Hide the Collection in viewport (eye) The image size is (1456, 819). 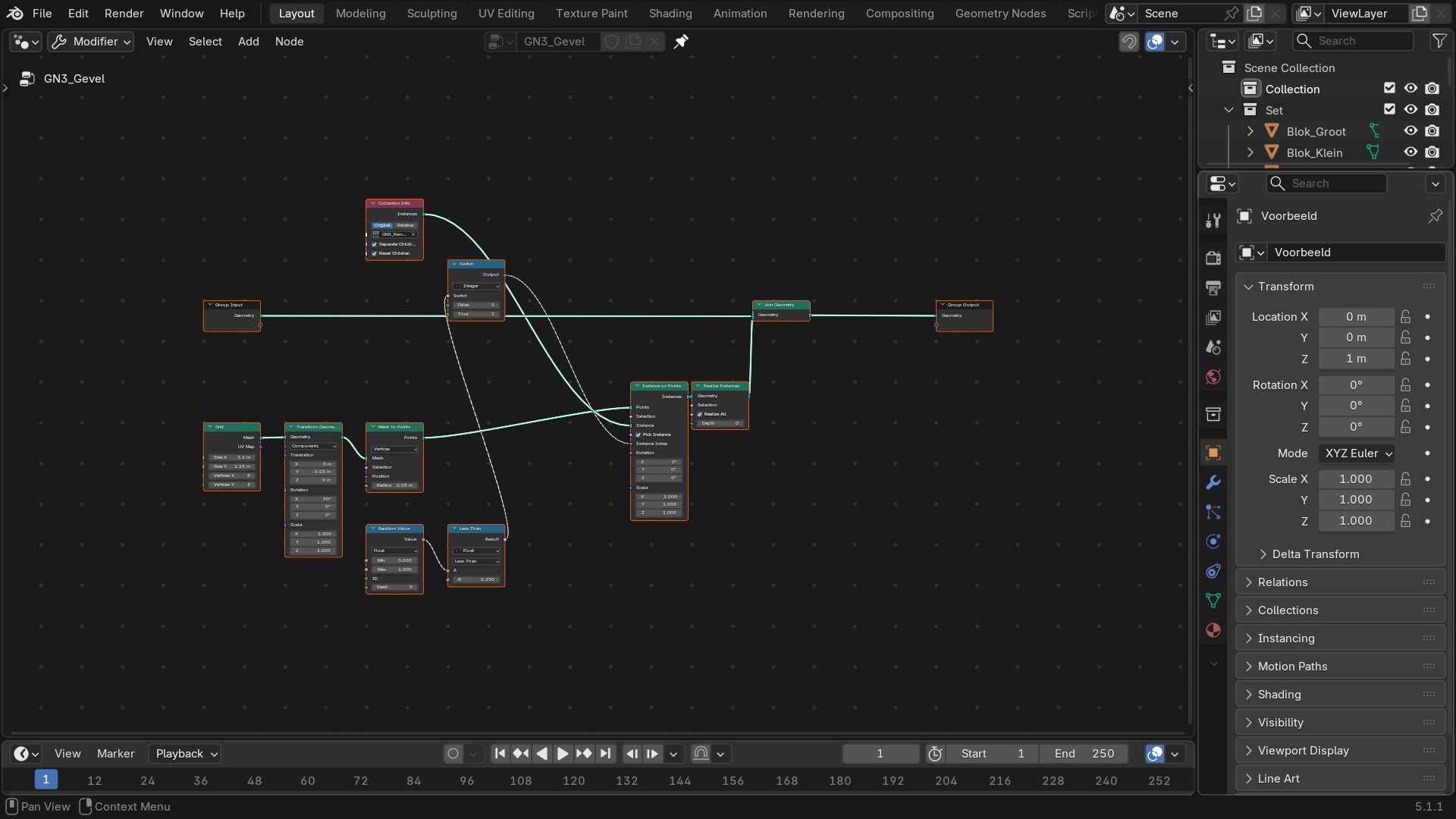click(x=1410, y=89)
